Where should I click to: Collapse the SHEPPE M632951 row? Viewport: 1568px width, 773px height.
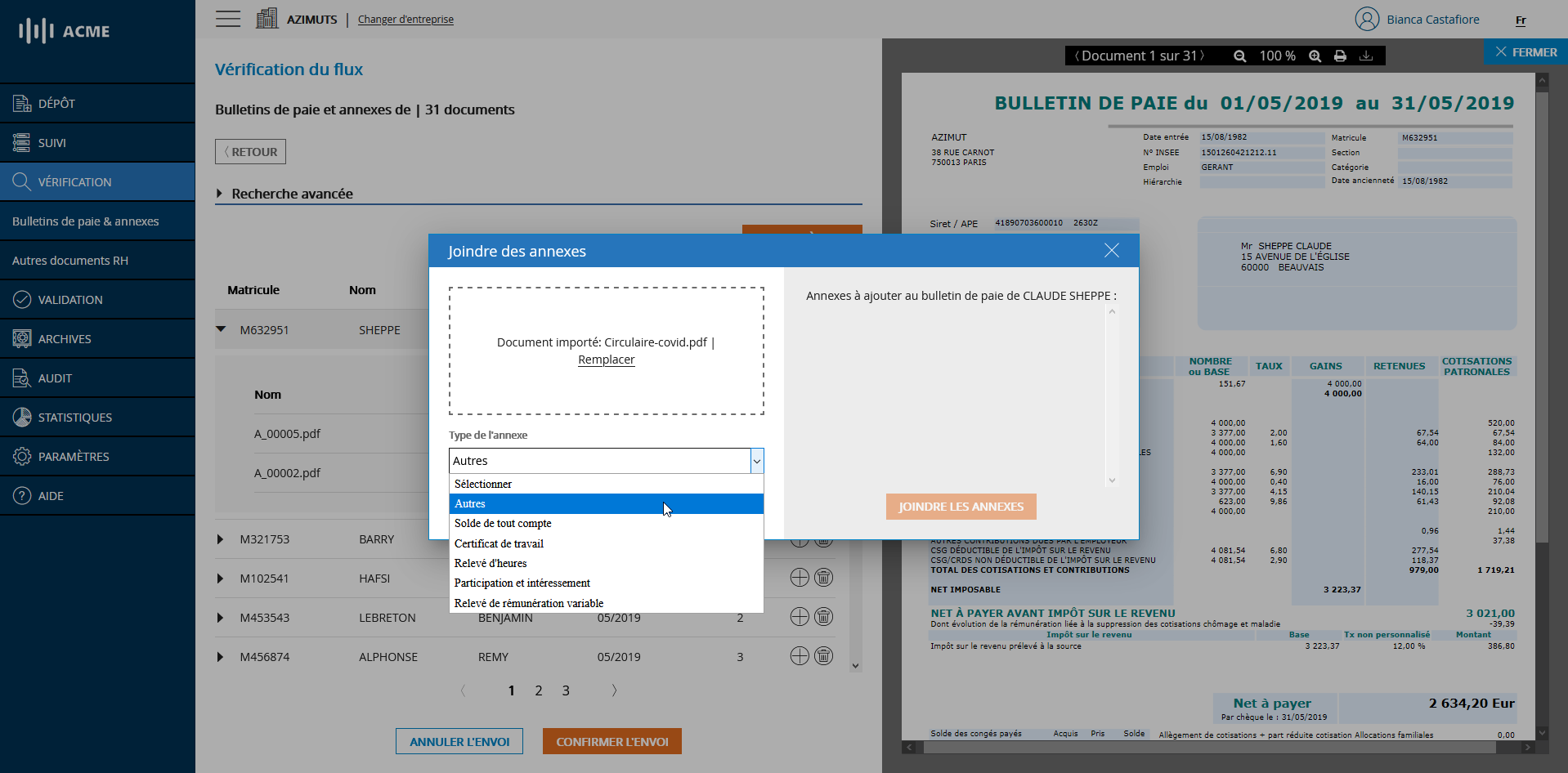click(221, 329)
